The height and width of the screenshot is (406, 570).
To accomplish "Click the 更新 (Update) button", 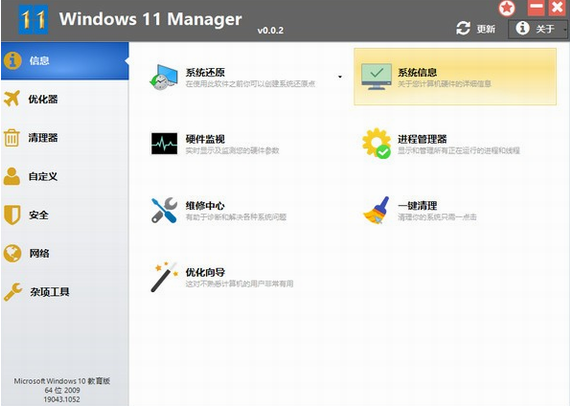I will [476, 29].
